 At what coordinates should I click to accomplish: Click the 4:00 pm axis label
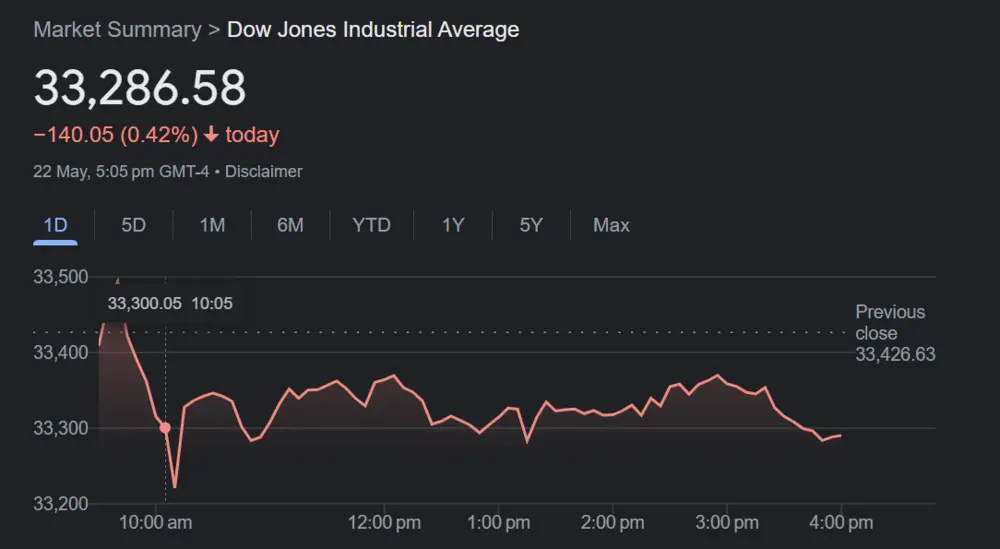[840, 522]
